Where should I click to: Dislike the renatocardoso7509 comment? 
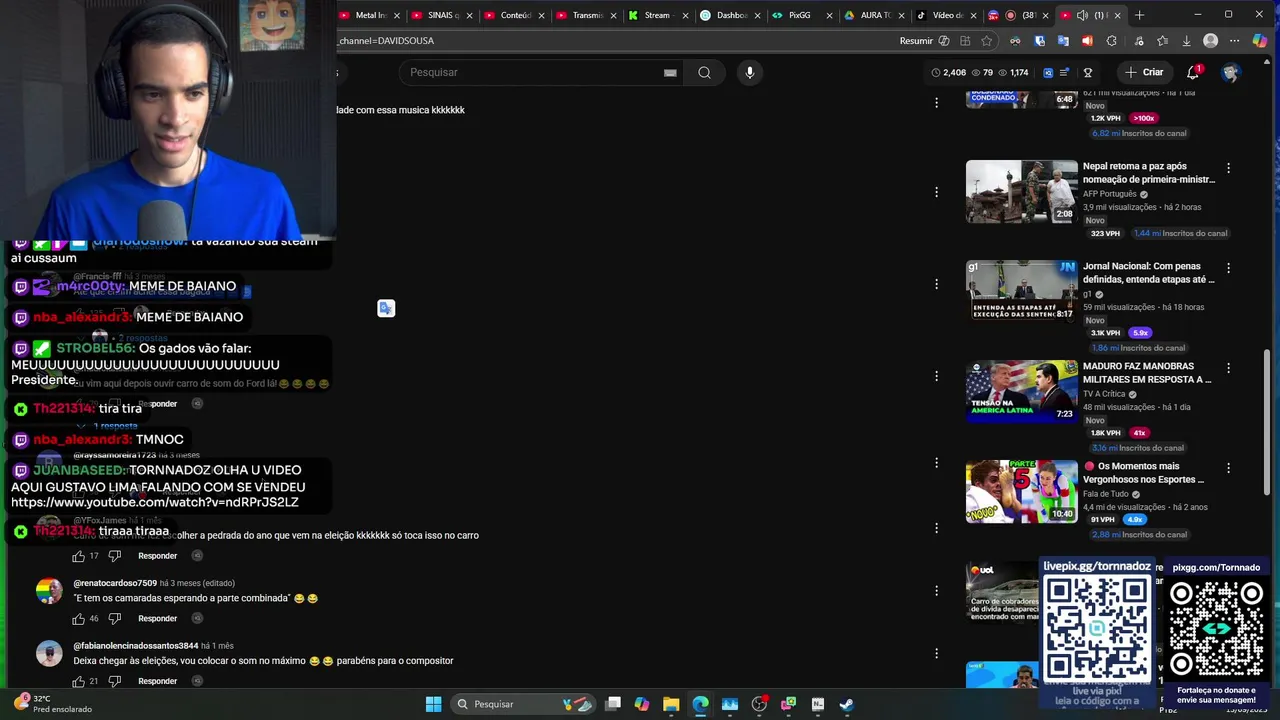114,619
